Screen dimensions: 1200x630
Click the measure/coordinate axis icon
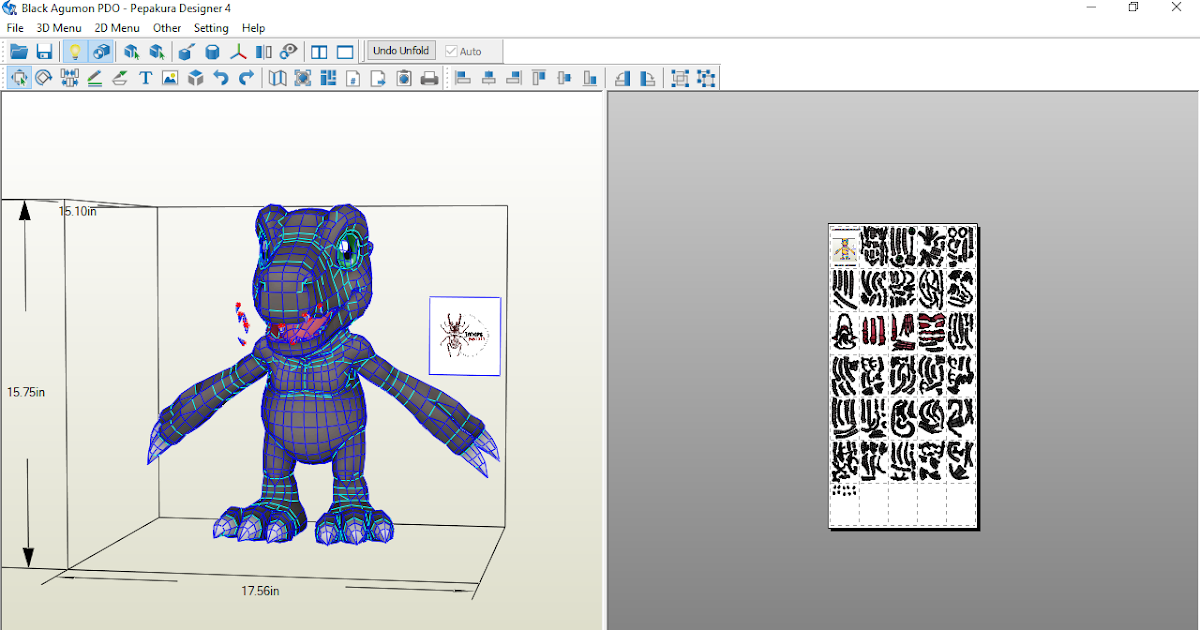pos(240,50)
